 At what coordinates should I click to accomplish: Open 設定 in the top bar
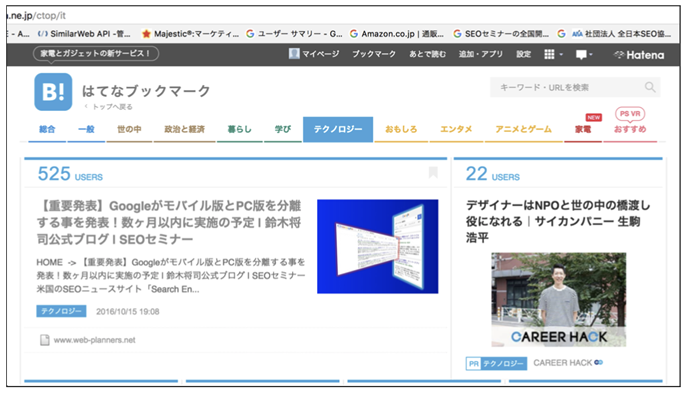pos(524,54)
